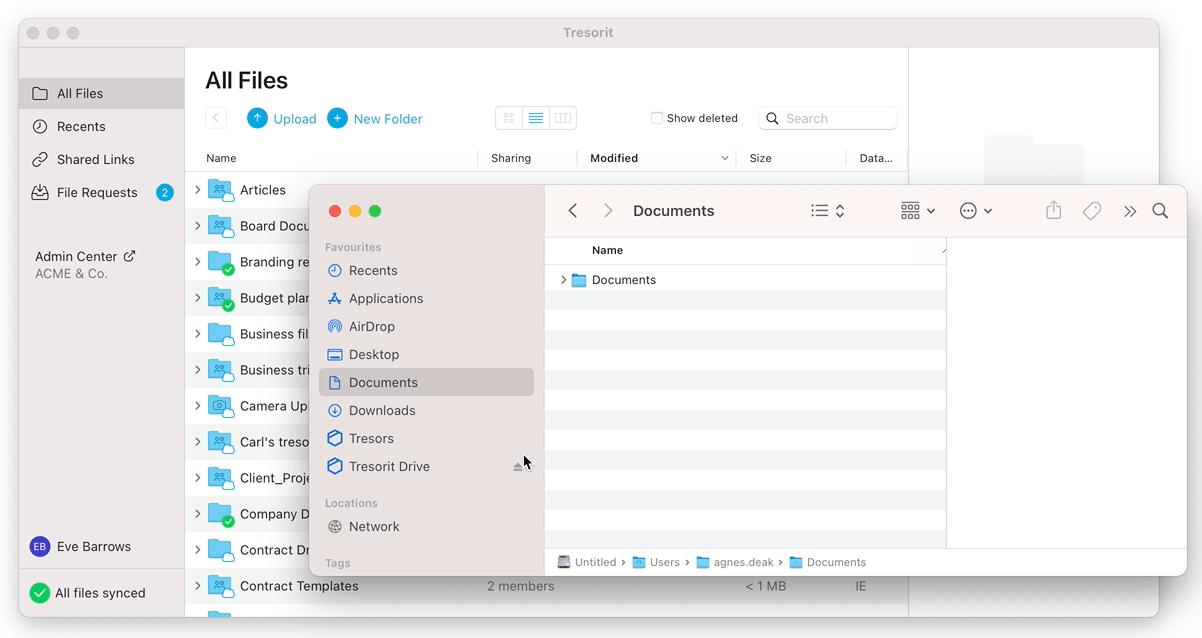
Task: Expand the Articles folder in Tresorit
Action: [x=198, y=190]
